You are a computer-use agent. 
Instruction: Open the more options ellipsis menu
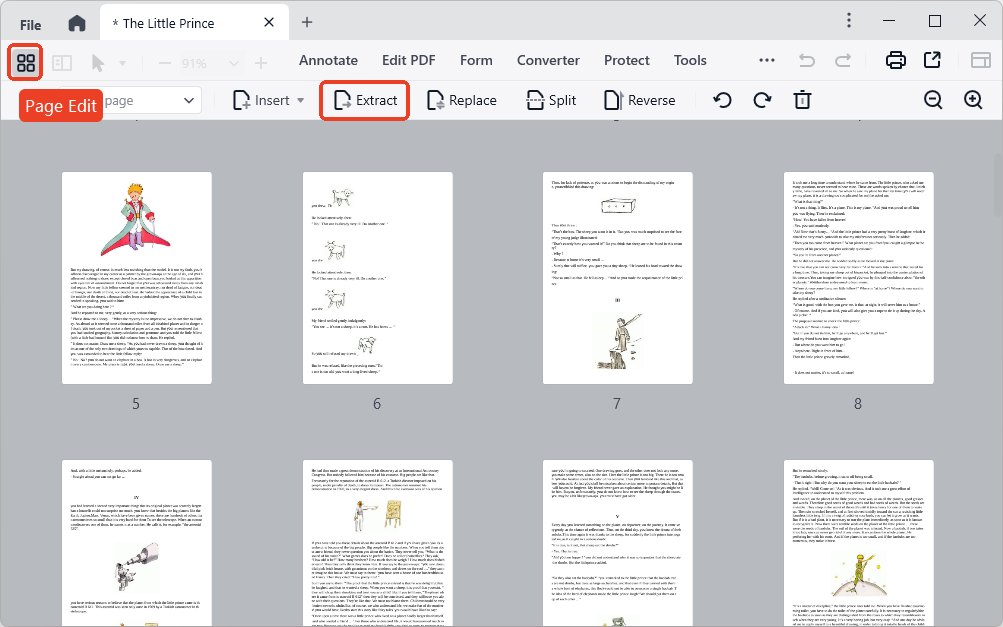coord(766,60)
